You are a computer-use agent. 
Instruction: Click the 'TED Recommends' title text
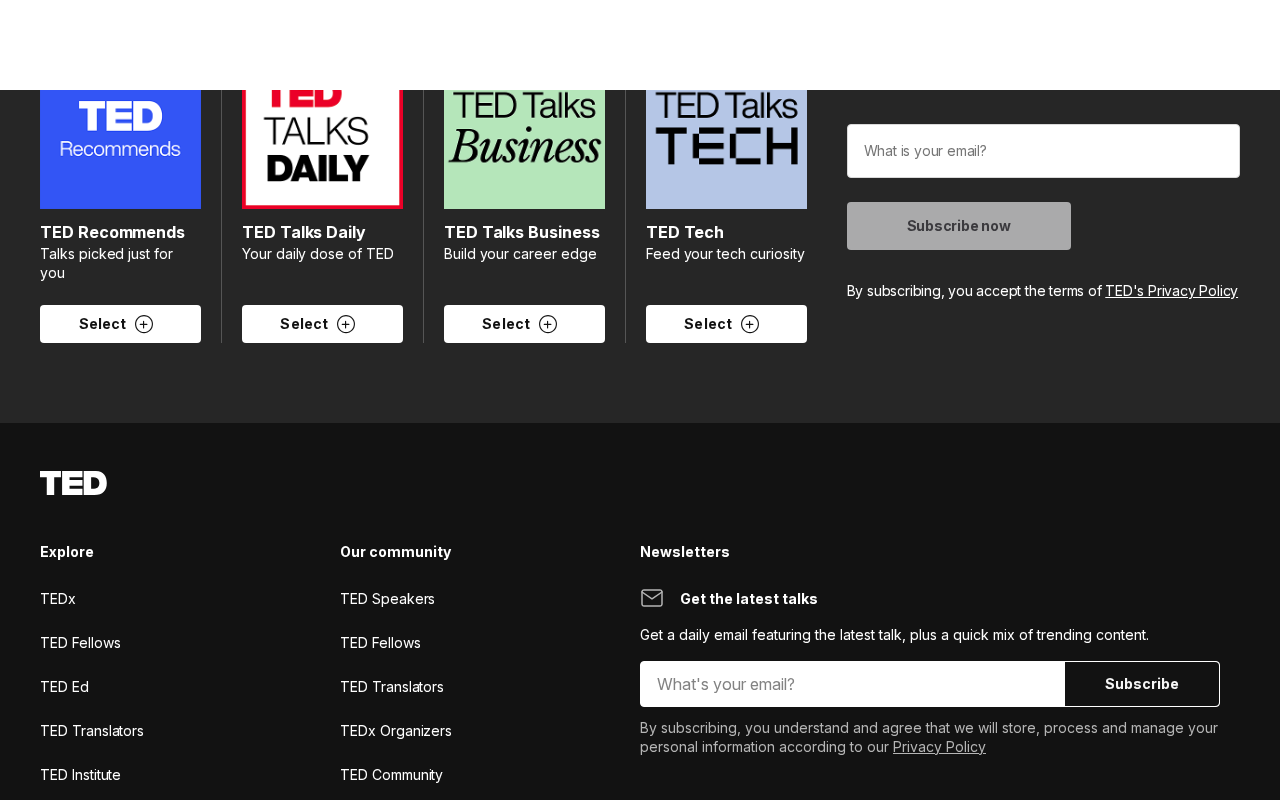point(112,232)
